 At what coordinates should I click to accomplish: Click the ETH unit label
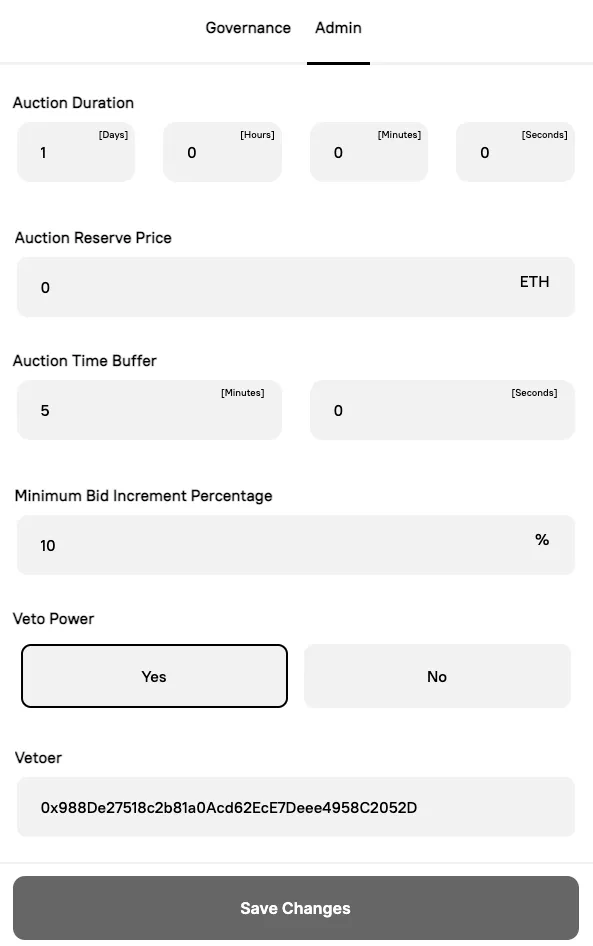534,282
